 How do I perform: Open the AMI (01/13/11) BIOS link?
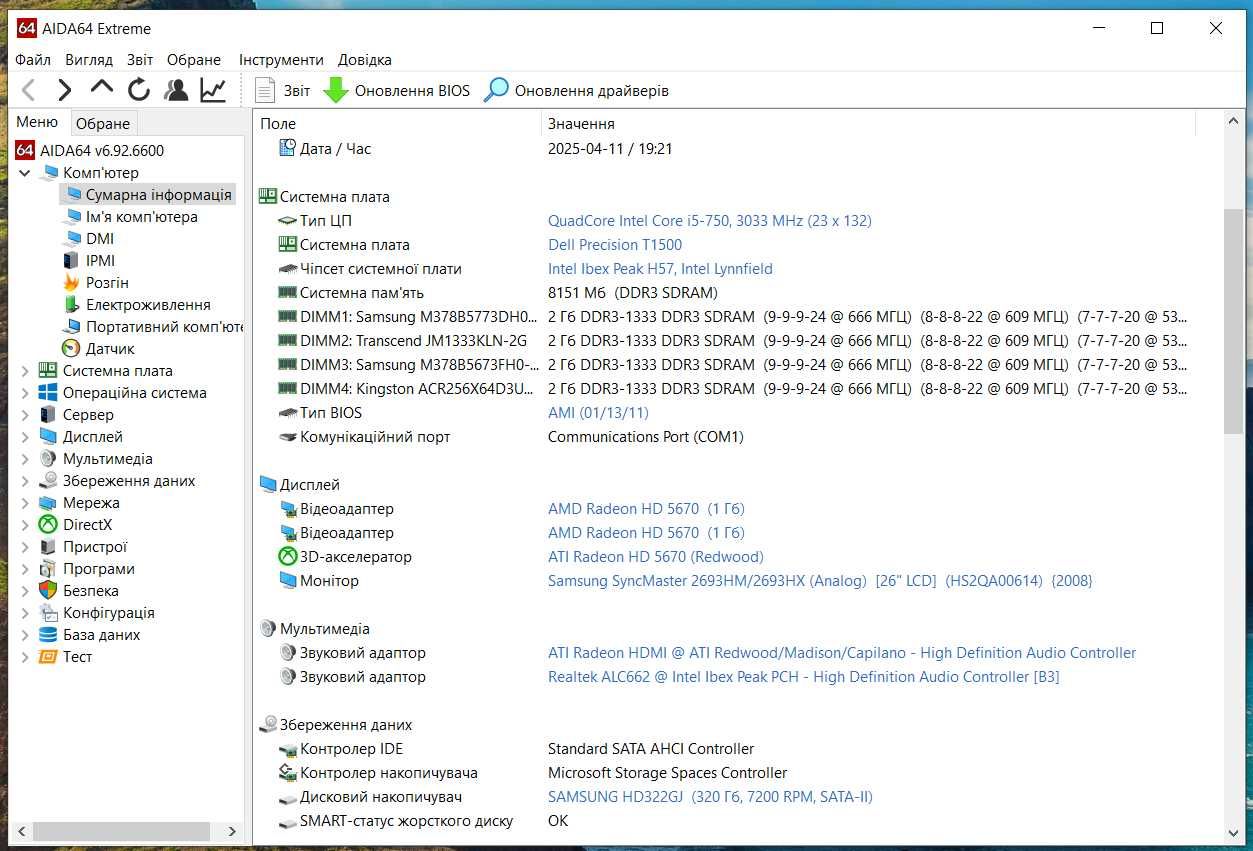pyautogui.click(x=598, y=412)
